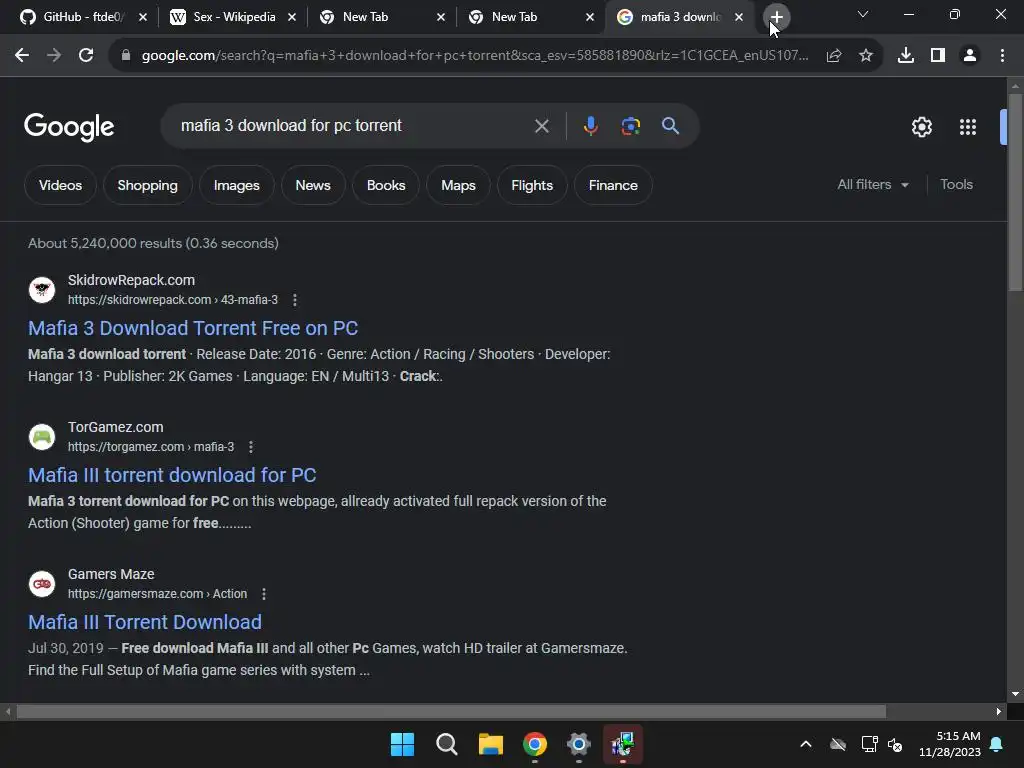Reload the current page
The height and width of the screenshot is (768, 1024).
pyautogui.click(x=86, y=56)
